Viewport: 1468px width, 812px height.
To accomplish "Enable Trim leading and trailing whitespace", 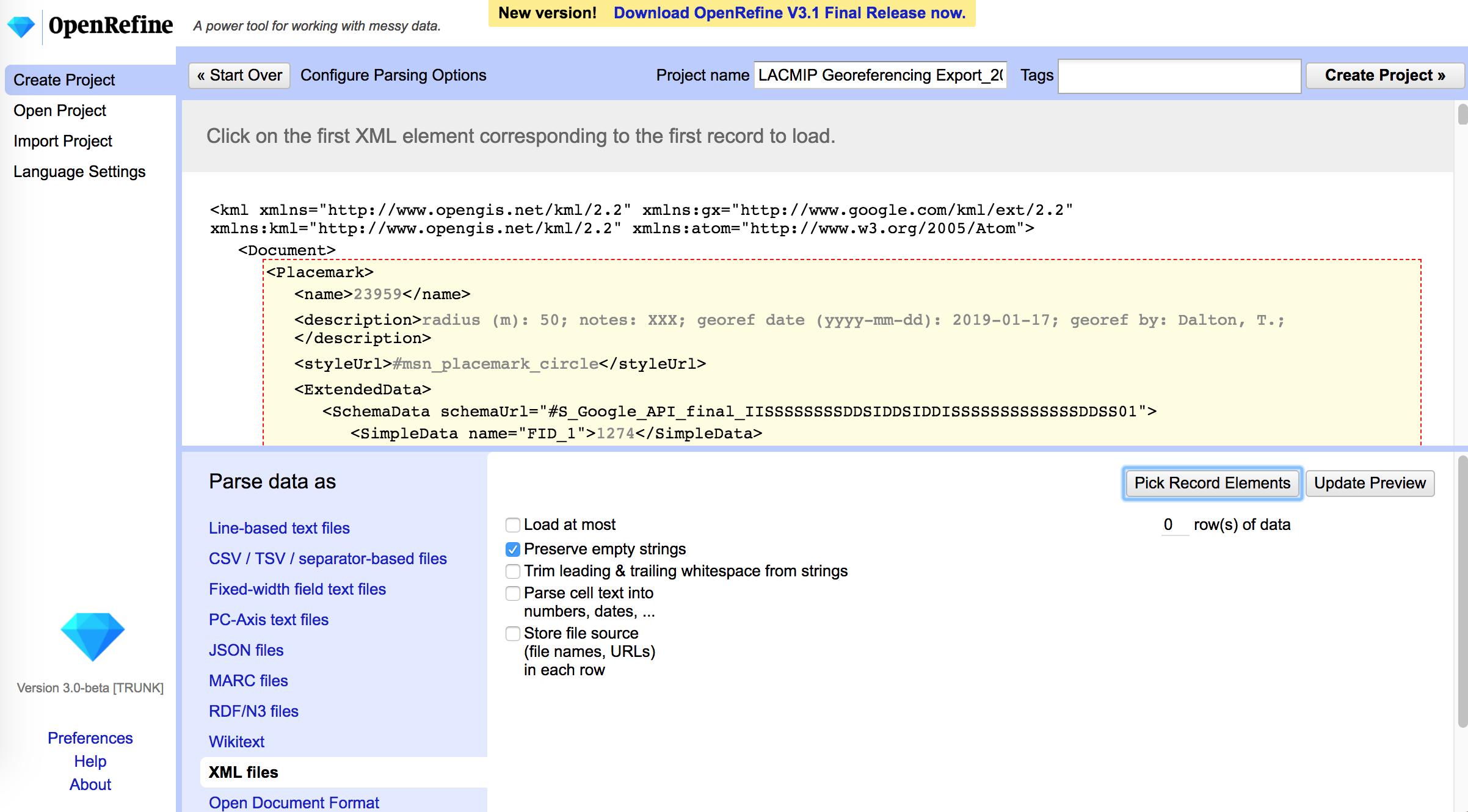I will (x=511, y=570).
